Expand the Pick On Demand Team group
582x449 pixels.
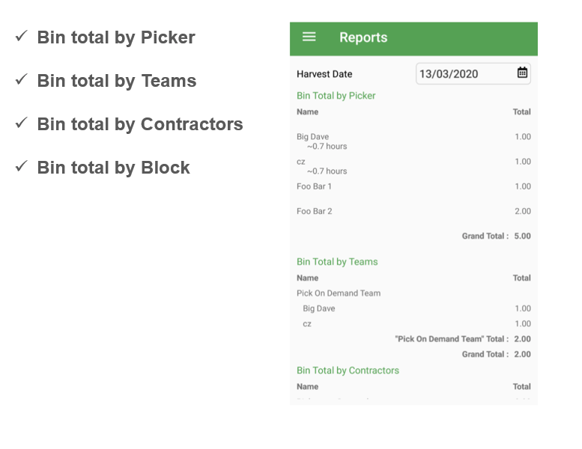click(339, 293)
